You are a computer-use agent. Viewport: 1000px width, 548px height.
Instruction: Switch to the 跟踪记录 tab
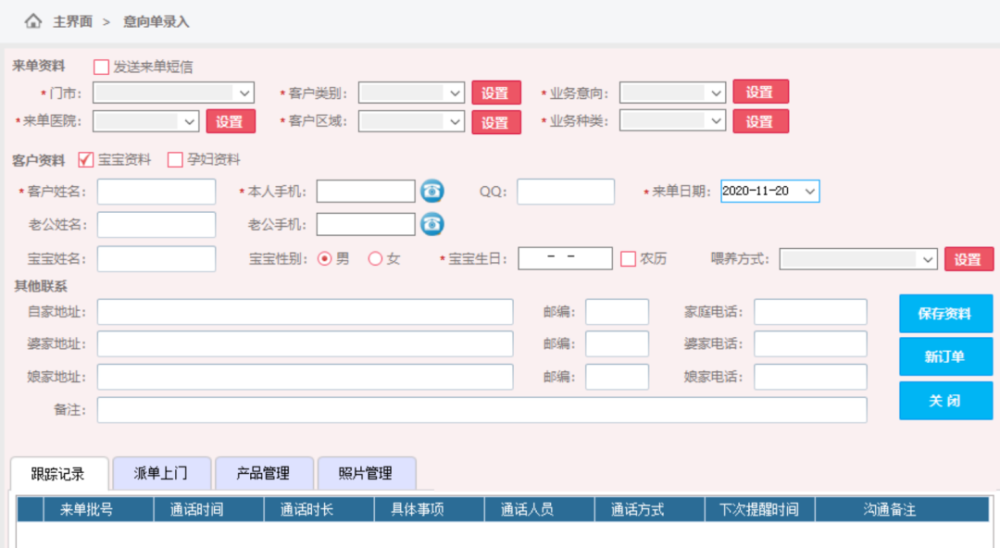click(59, 473)
